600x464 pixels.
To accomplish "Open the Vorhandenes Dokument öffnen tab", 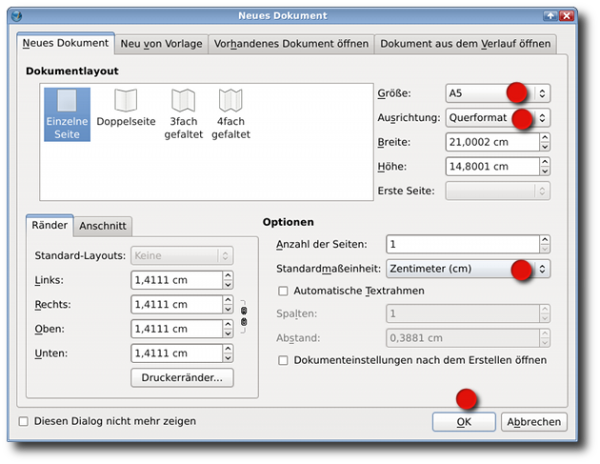I will click(x=290, y=44).
